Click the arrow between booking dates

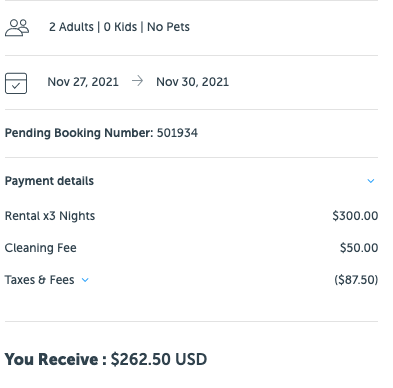click(137, 81)
